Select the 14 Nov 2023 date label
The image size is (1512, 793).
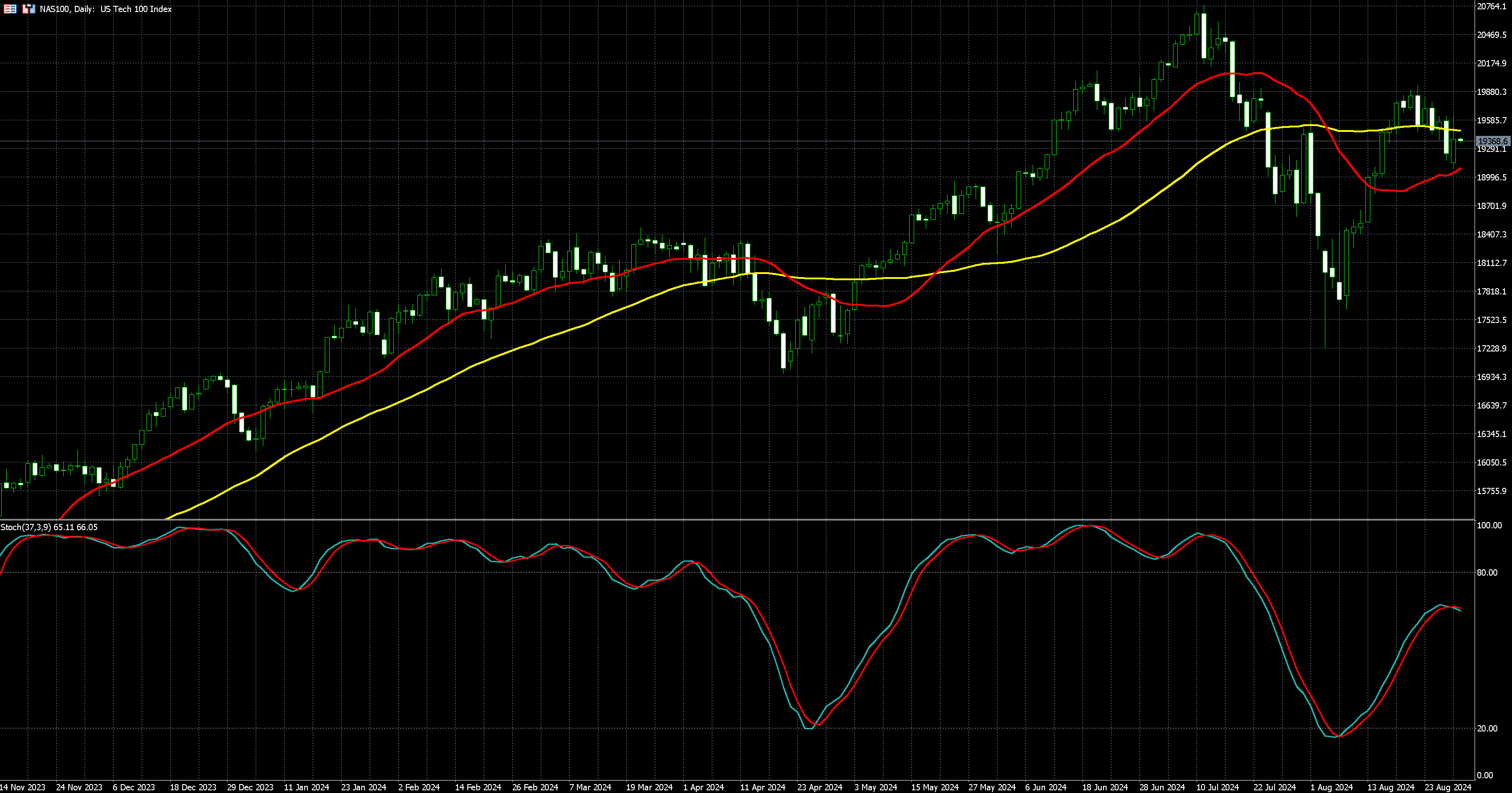click(x=22, y=787)
